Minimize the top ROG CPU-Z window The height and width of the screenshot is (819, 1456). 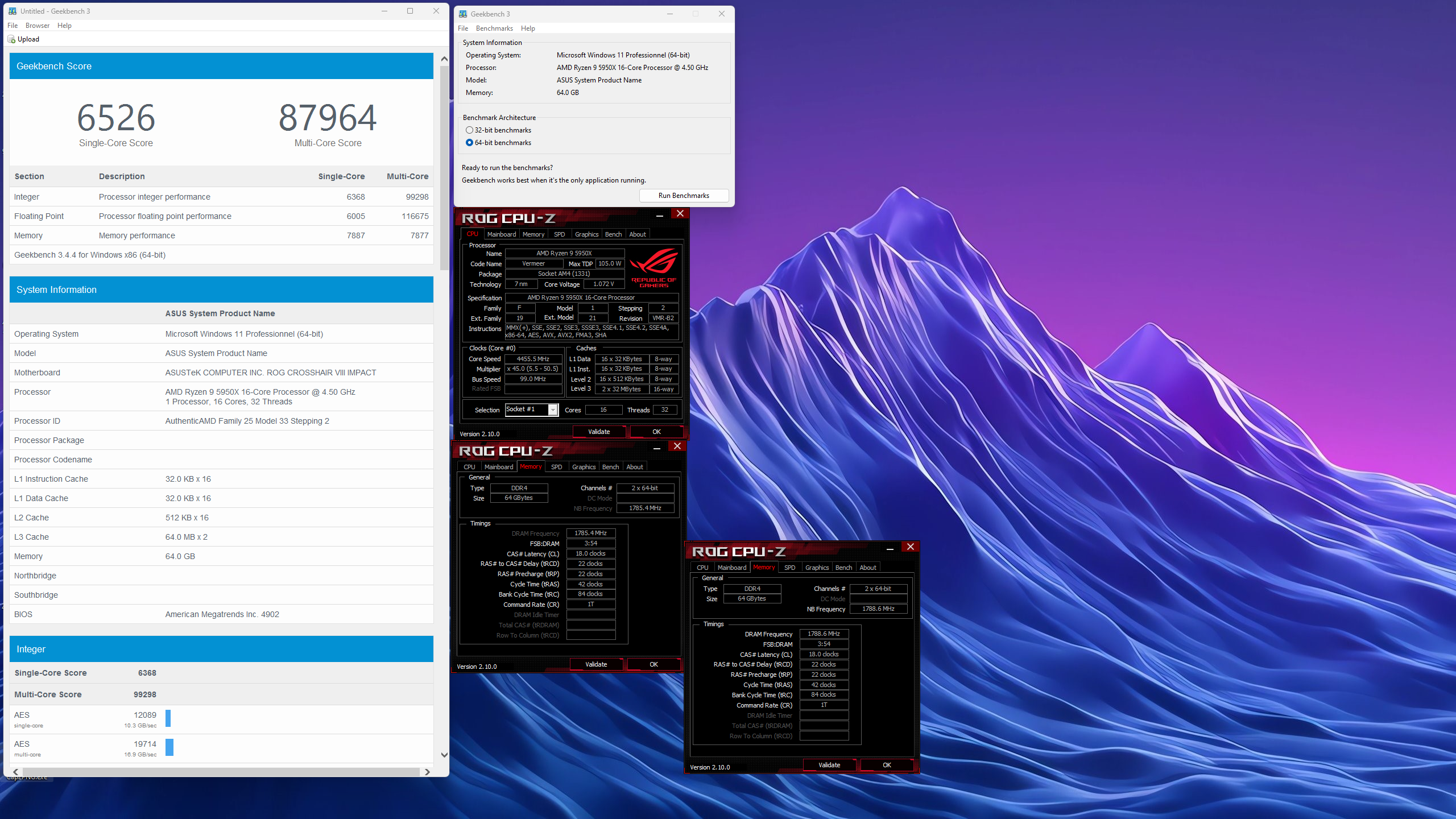[x=659, y=214]
